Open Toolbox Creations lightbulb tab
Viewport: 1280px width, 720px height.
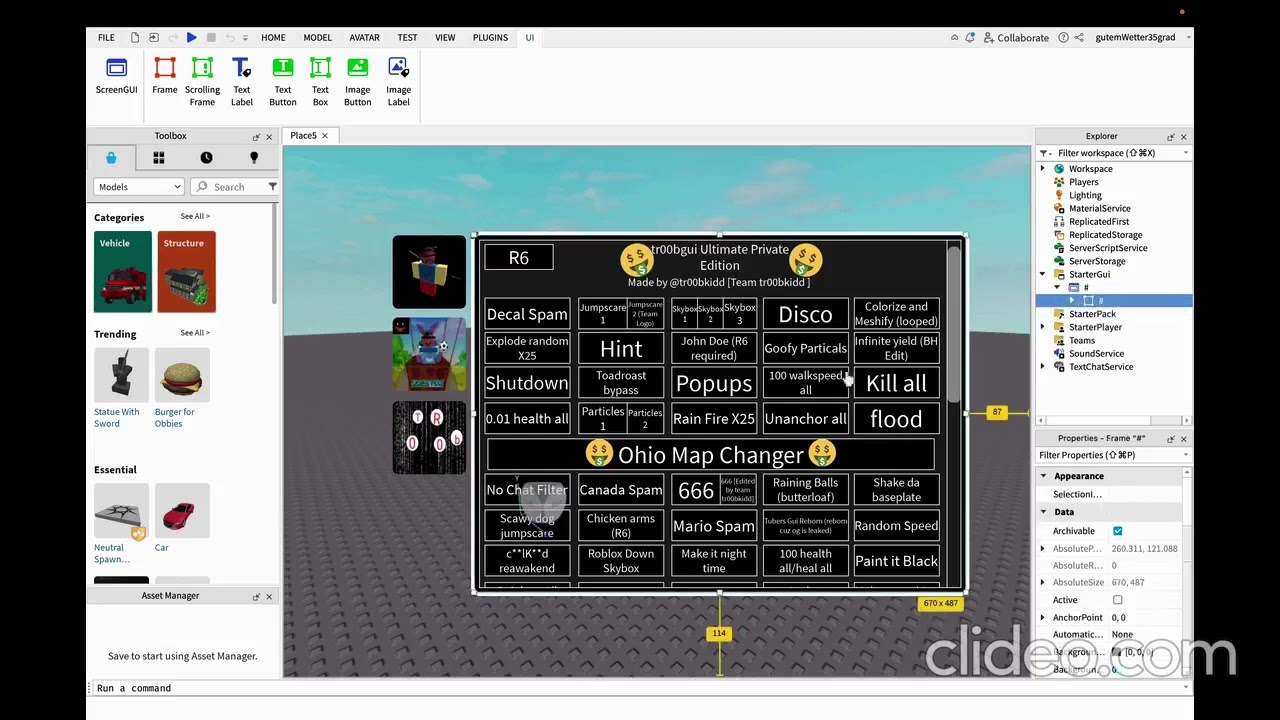[254, 158]
